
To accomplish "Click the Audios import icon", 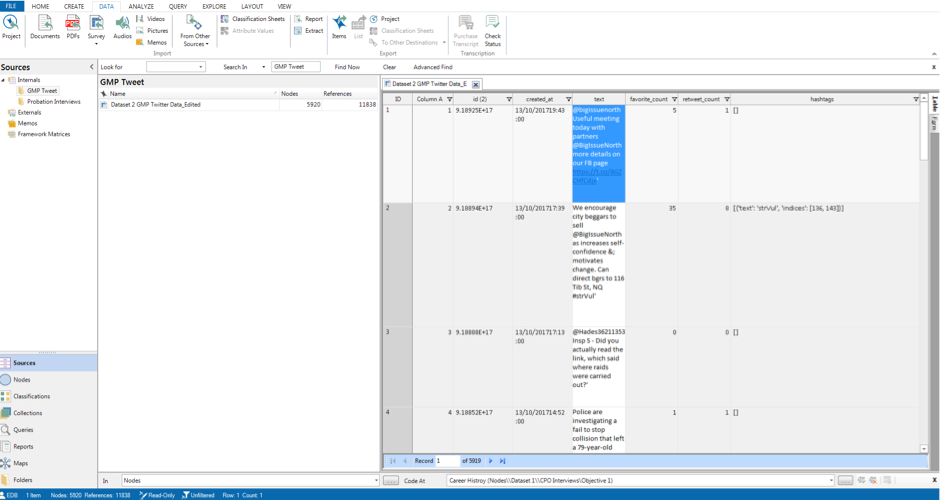I will pyautogui.click(x=122, y=26).
